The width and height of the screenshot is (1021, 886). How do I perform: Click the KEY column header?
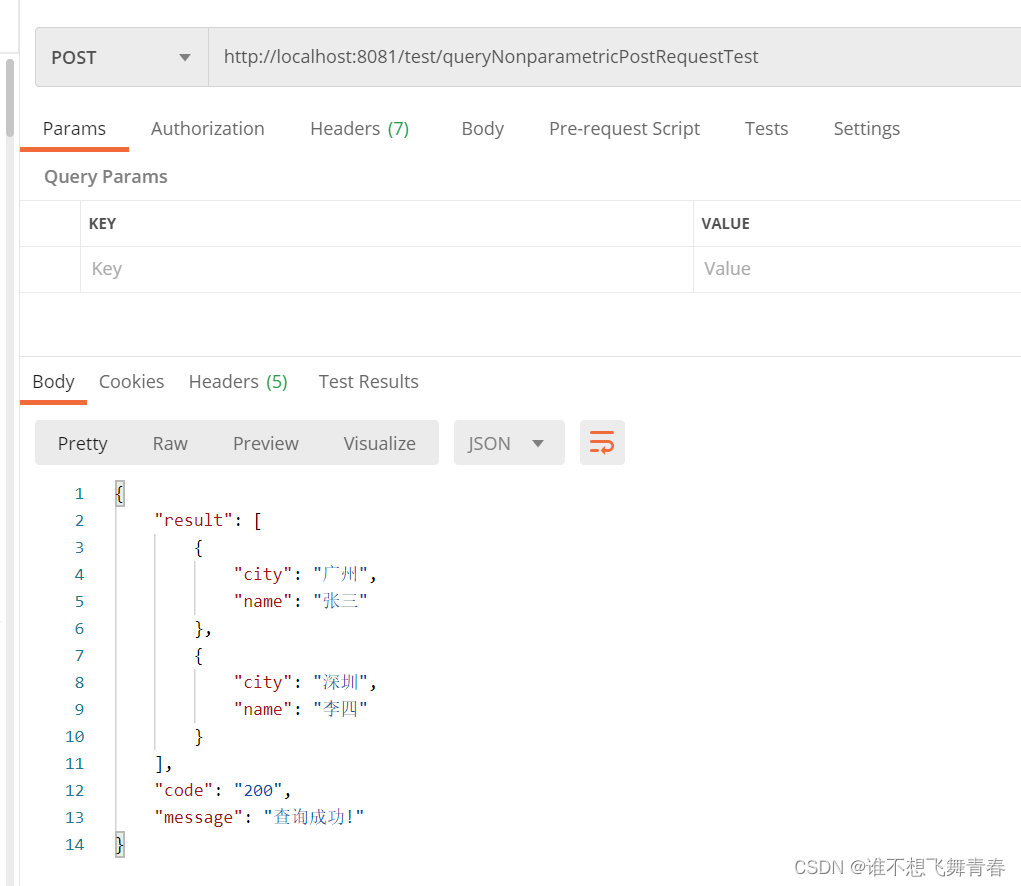[x=102, y=224]
